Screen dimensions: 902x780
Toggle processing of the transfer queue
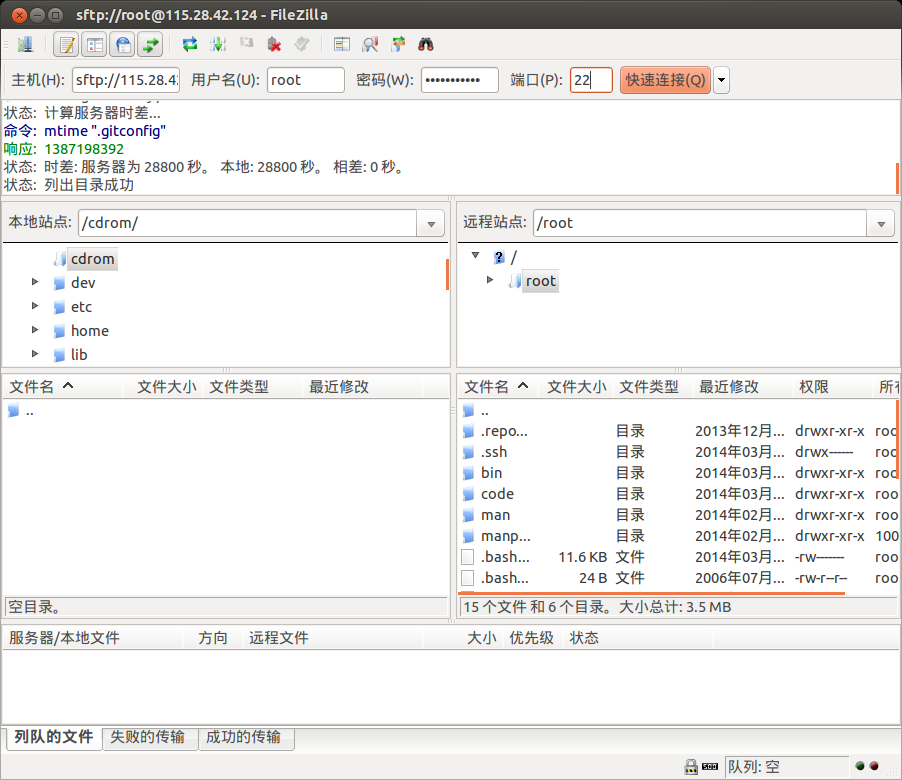218,44
